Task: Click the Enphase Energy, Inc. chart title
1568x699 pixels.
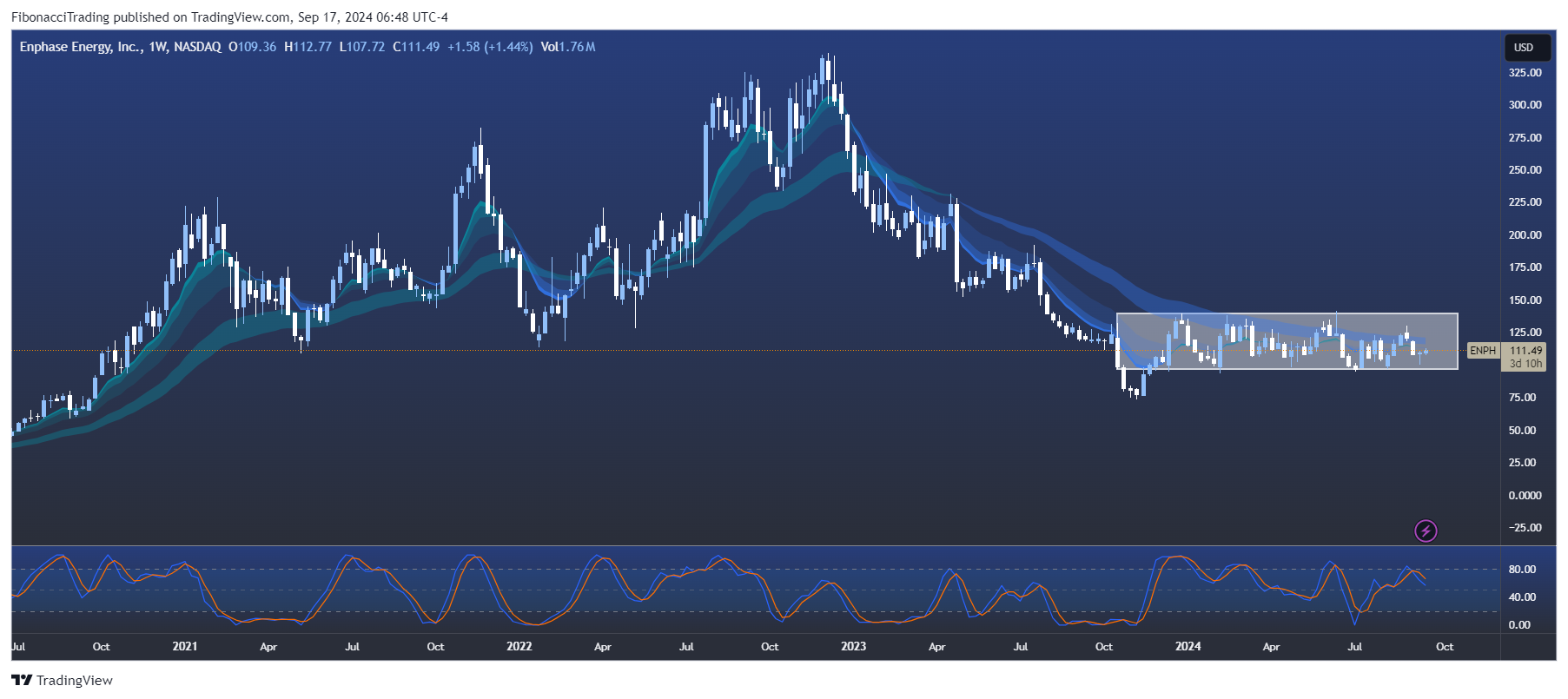Action: 81,47
